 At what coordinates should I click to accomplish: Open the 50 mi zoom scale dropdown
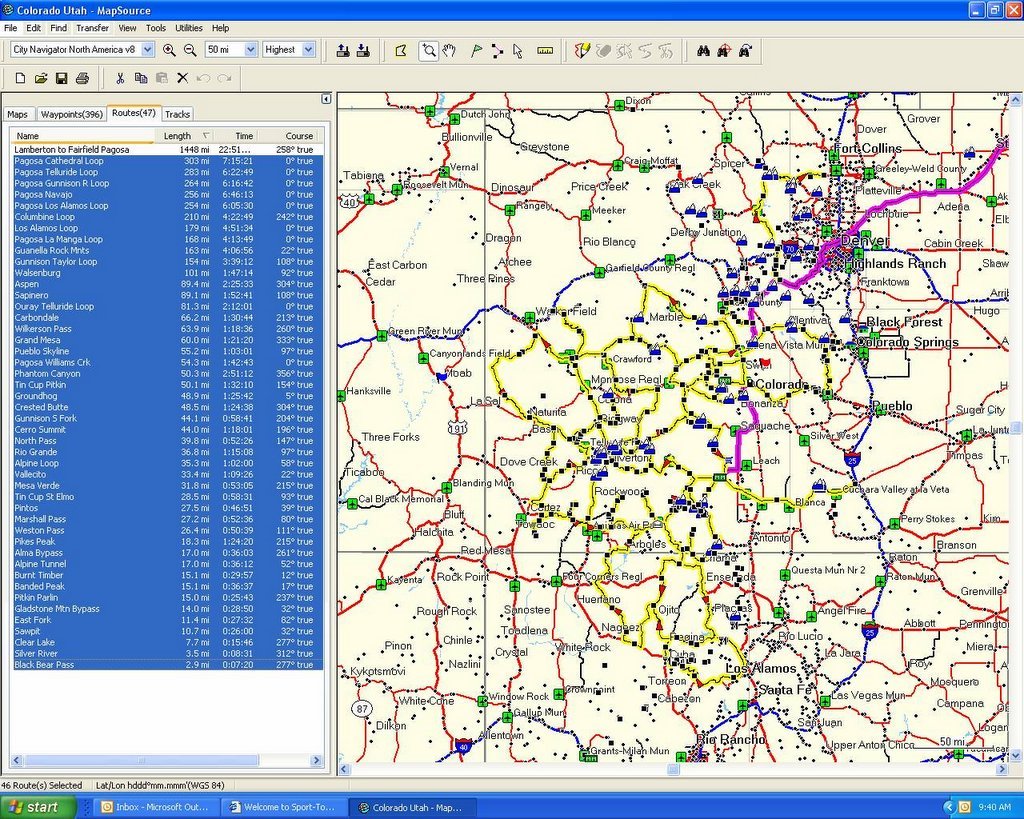click(x=250, y=50)
